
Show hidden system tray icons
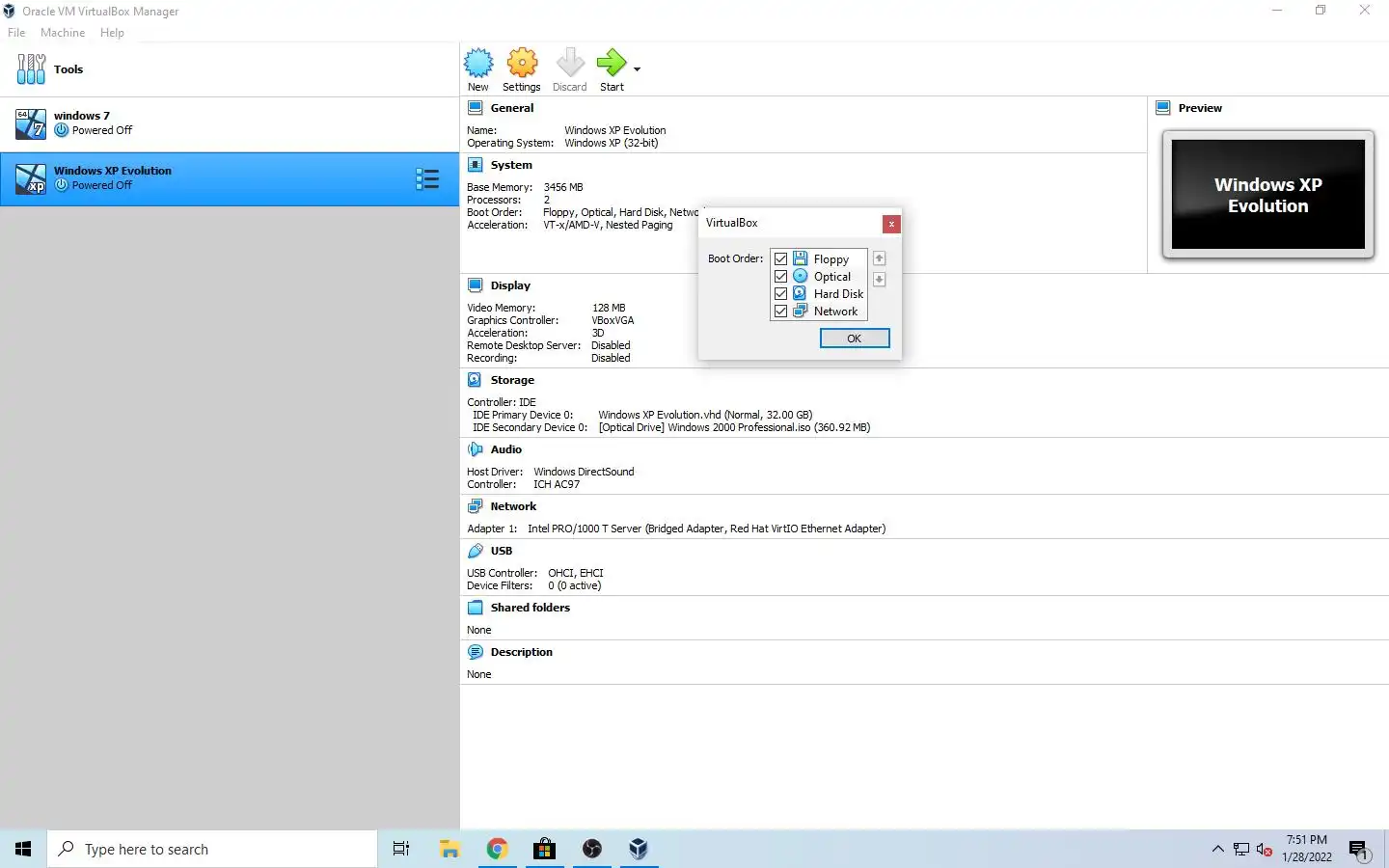click(x=1217, y=849)
